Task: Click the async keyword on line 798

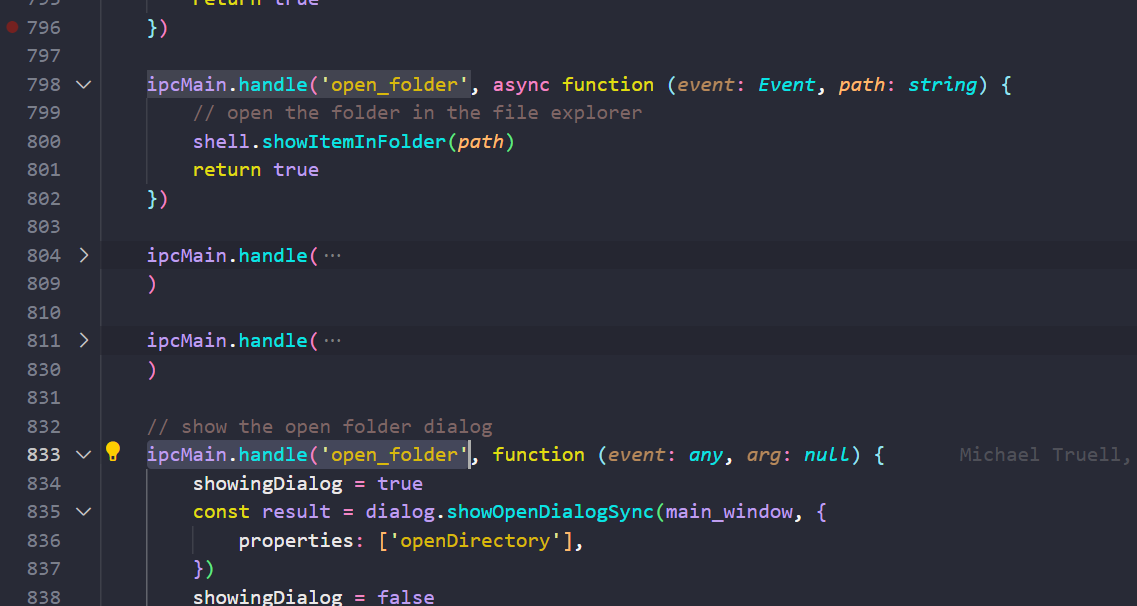Action: (520, 84)
